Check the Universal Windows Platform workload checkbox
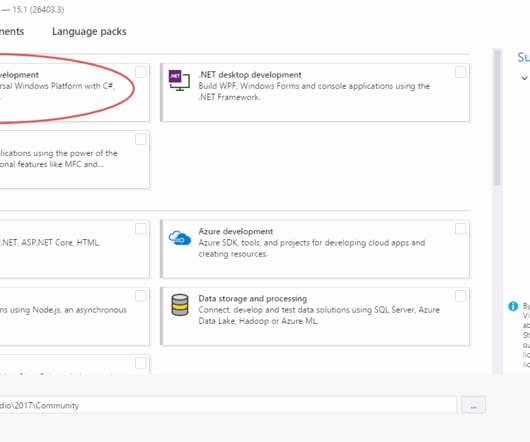530x442 pixels. click(140, 72)
